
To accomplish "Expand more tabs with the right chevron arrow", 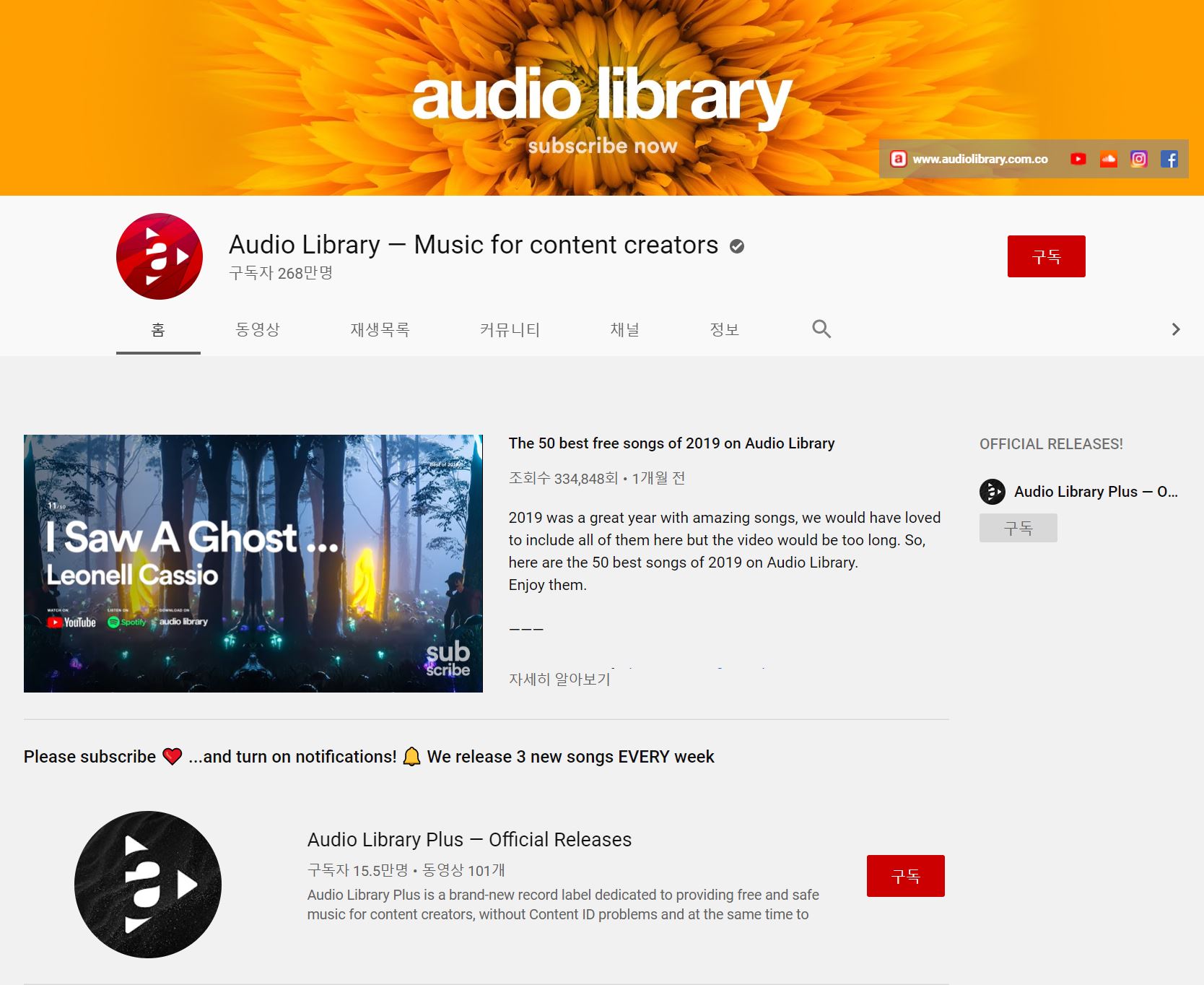I will (x=1176, y=329).
